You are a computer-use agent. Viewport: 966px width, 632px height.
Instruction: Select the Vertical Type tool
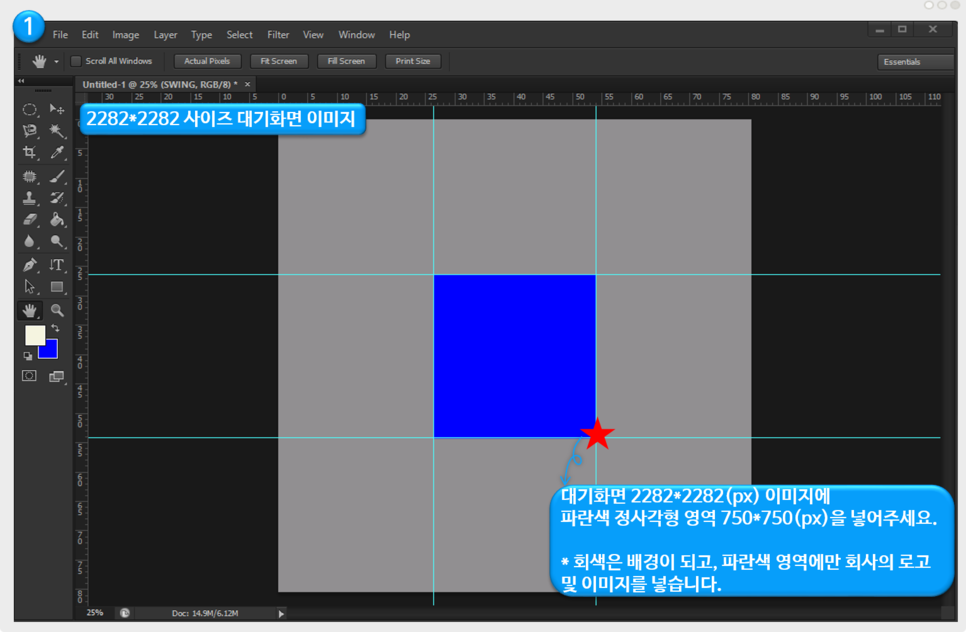pyautogui.click(x=57, y=265)
